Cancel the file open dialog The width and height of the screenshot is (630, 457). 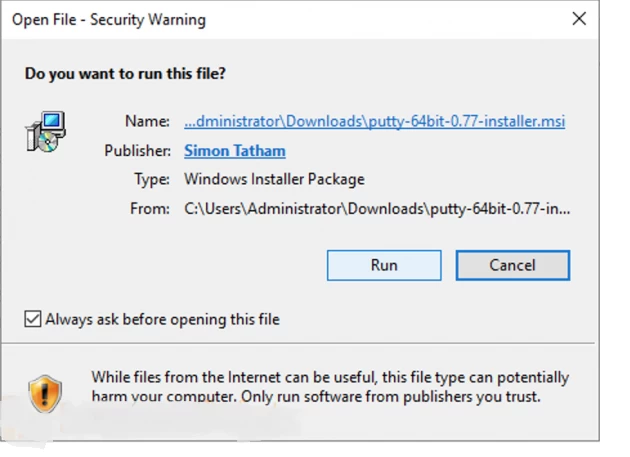(x=513, y=265)
